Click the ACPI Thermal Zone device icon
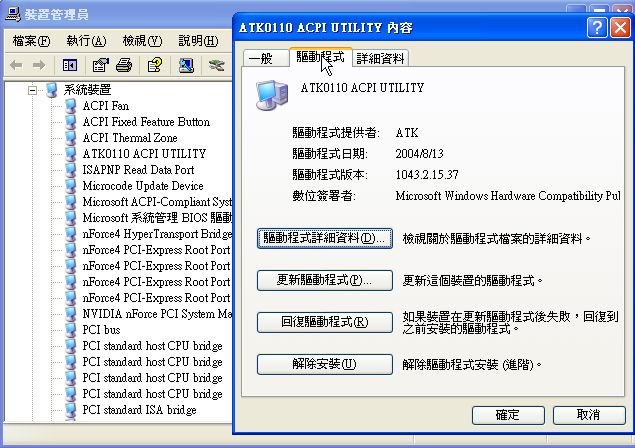Viewport: 635px width, 448px height. (x=71, y=138)
